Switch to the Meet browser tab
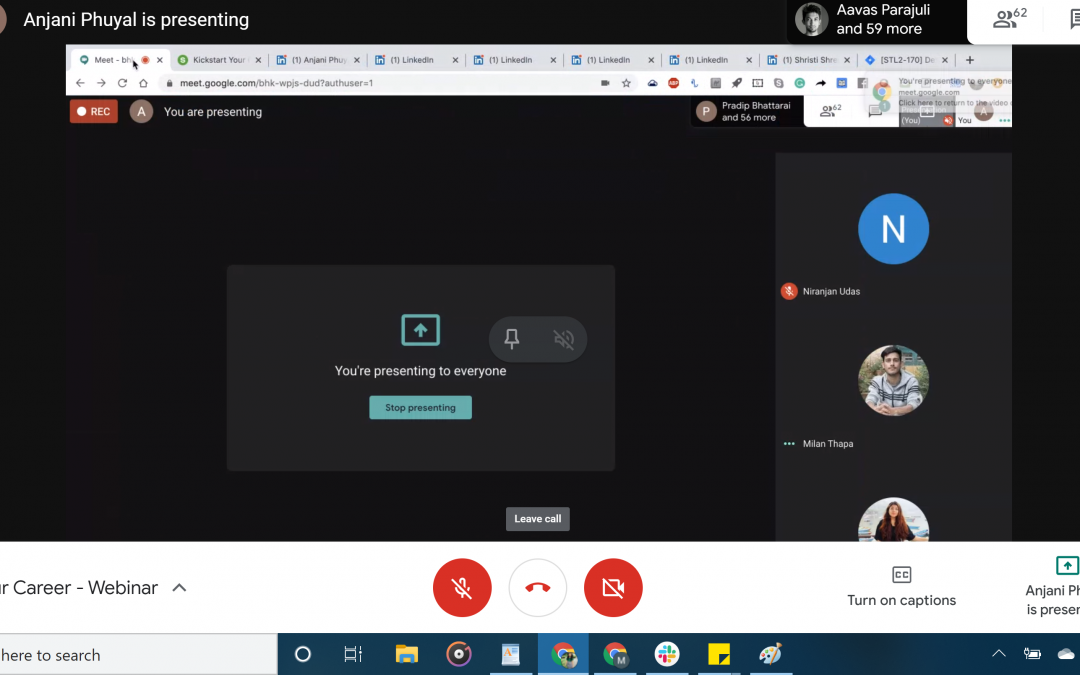The height and width of the screenshot is (675, 1080). coord(114,60)
